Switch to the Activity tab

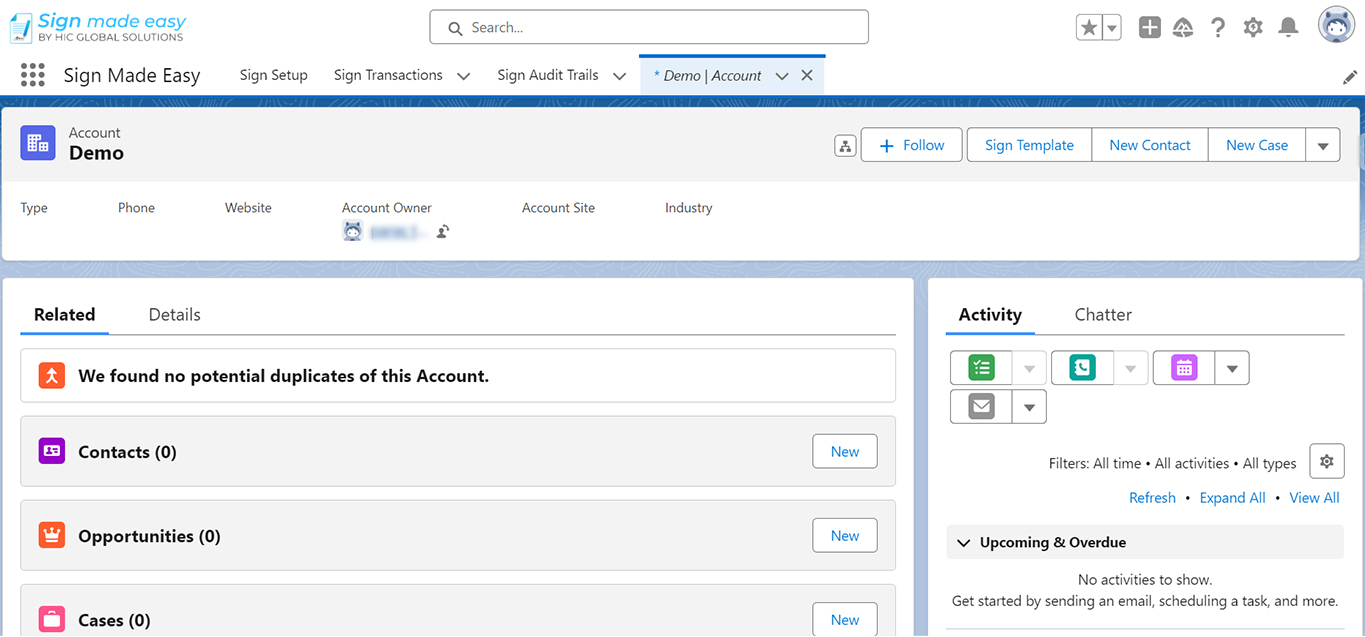(990, 314)
